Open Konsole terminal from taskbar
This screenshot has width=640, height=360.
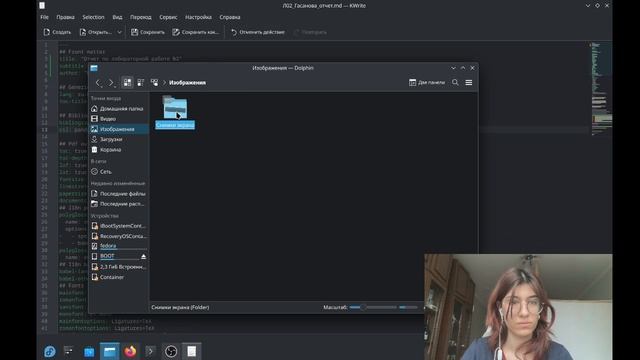150,351
